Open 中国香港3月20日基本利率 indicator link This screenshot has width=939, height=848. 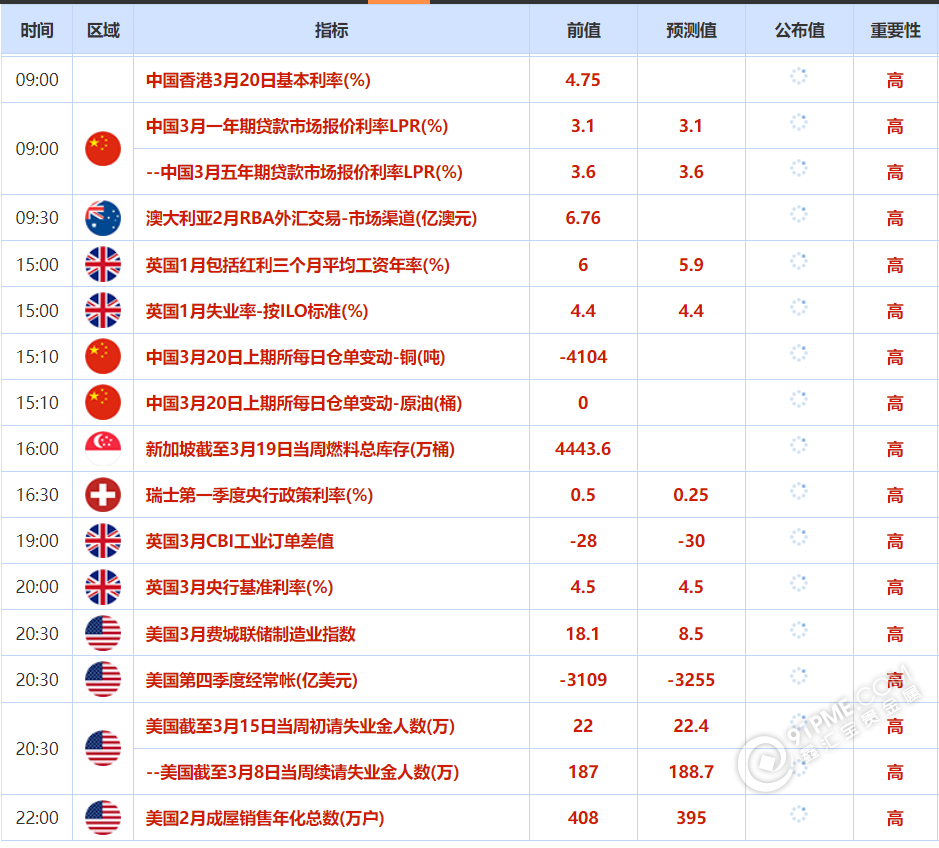(x=258, y=80)
